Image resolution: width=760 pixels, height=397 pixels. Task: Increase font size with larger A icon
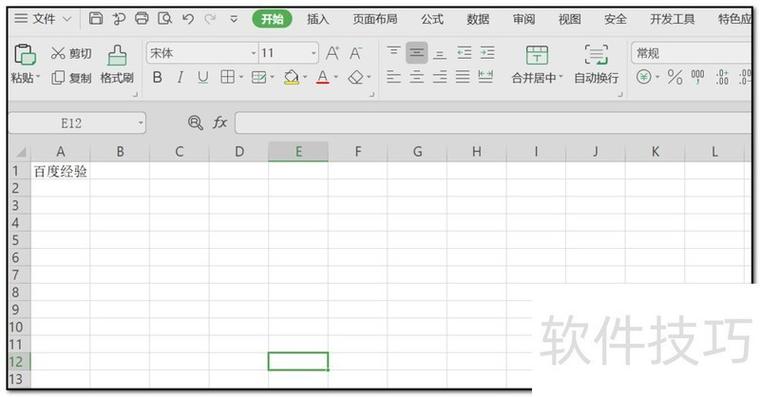click(332, 53)
